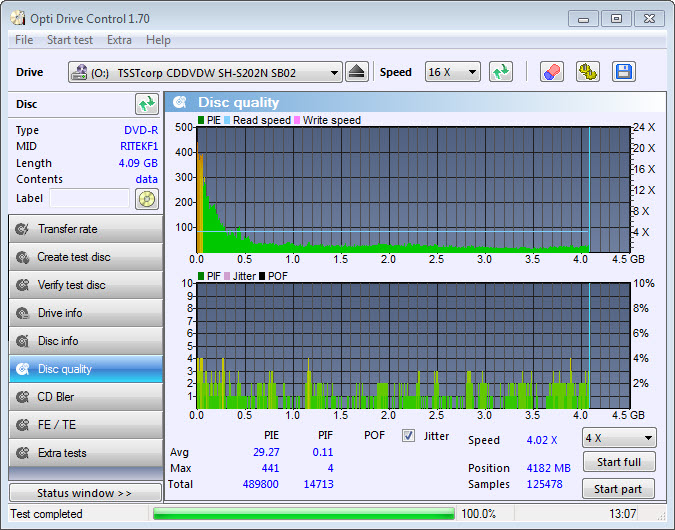Click the eject disc tray icon
This screenshot has height=530, width=675.
(x=356, y=72)
